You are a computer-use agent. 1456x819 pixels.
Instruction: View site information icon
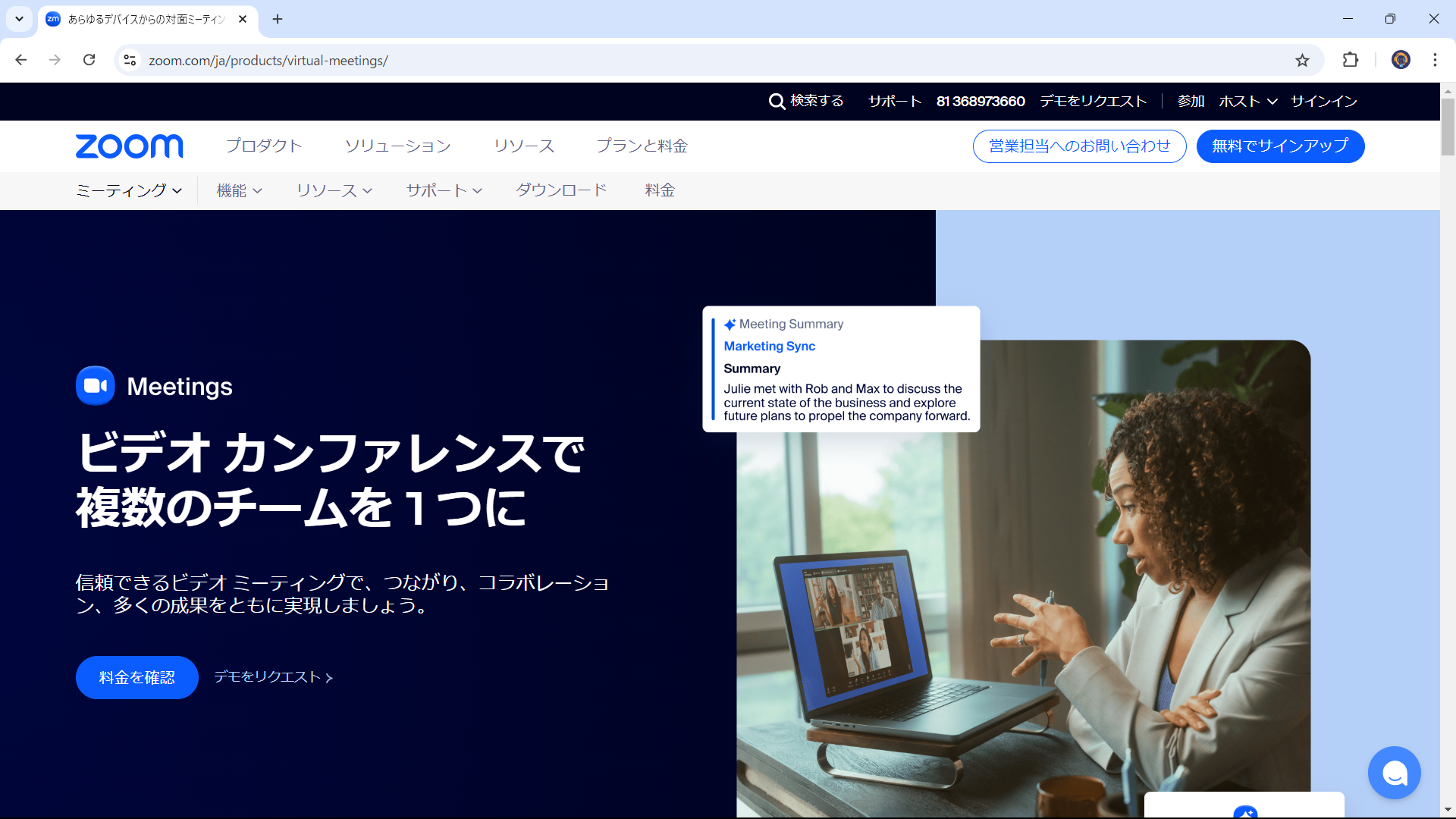coord(130,60)
